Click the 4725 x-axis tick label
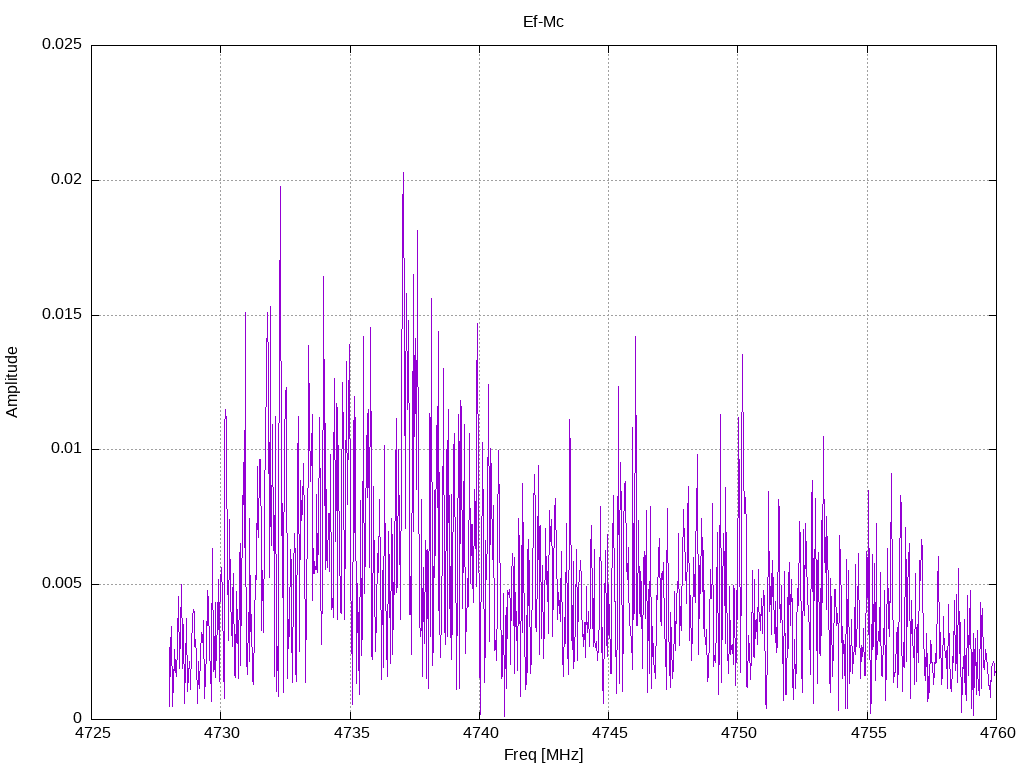Image resolution: width=1024 pixels, height=768 pixels. (92, 733)
